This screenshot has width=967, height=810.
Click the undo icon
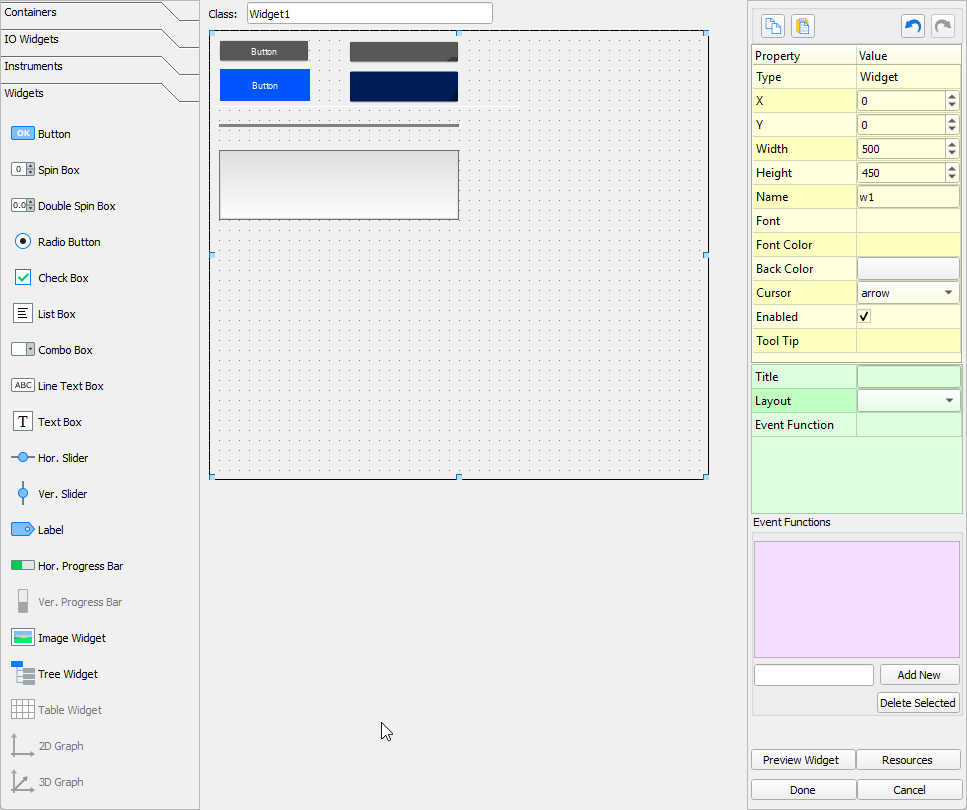[912, 25]
